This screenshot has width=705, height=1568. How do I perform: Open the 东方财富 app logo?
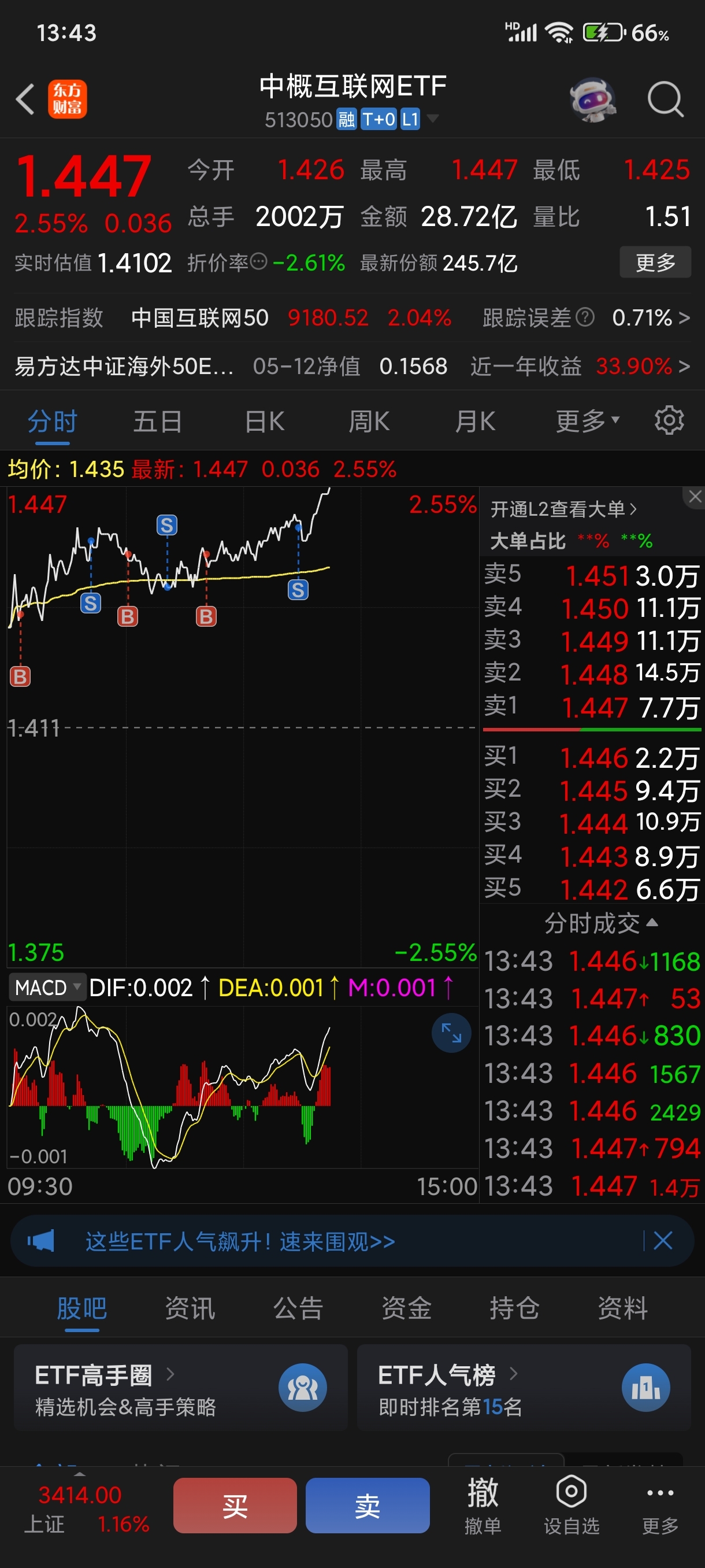(x=67, y=99)
